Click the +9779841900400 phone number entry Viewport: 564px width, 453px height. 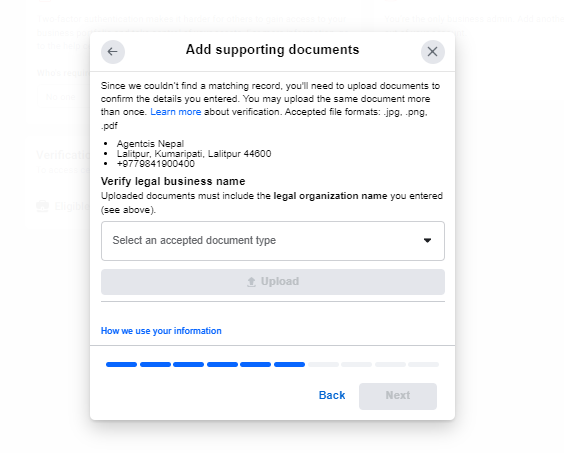pos(156,164)
